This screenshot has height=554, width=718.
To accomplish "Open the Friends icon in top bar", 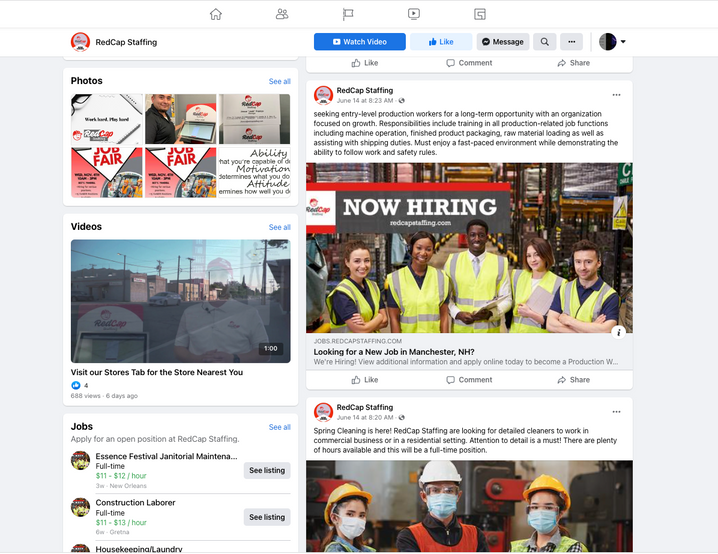I will tap(282, 14).
